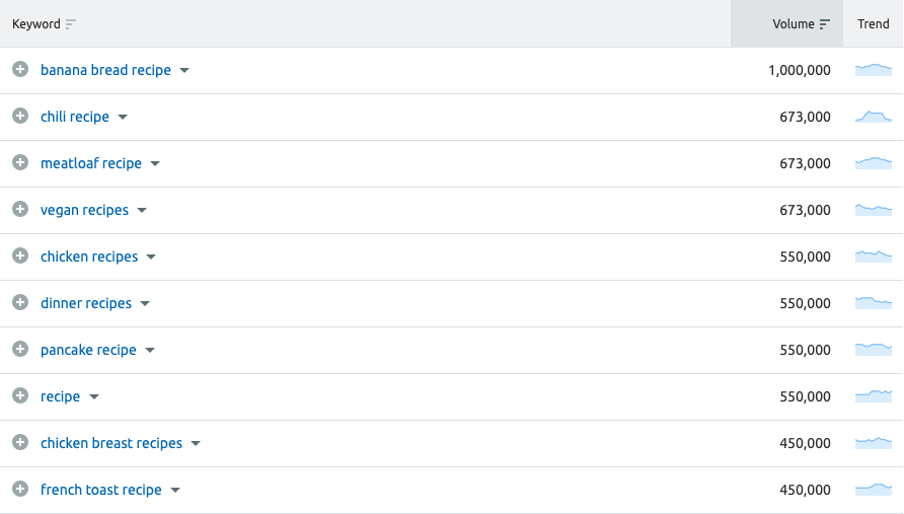Open the chicken recipes dropdown arrow

(x=151, y=257)
